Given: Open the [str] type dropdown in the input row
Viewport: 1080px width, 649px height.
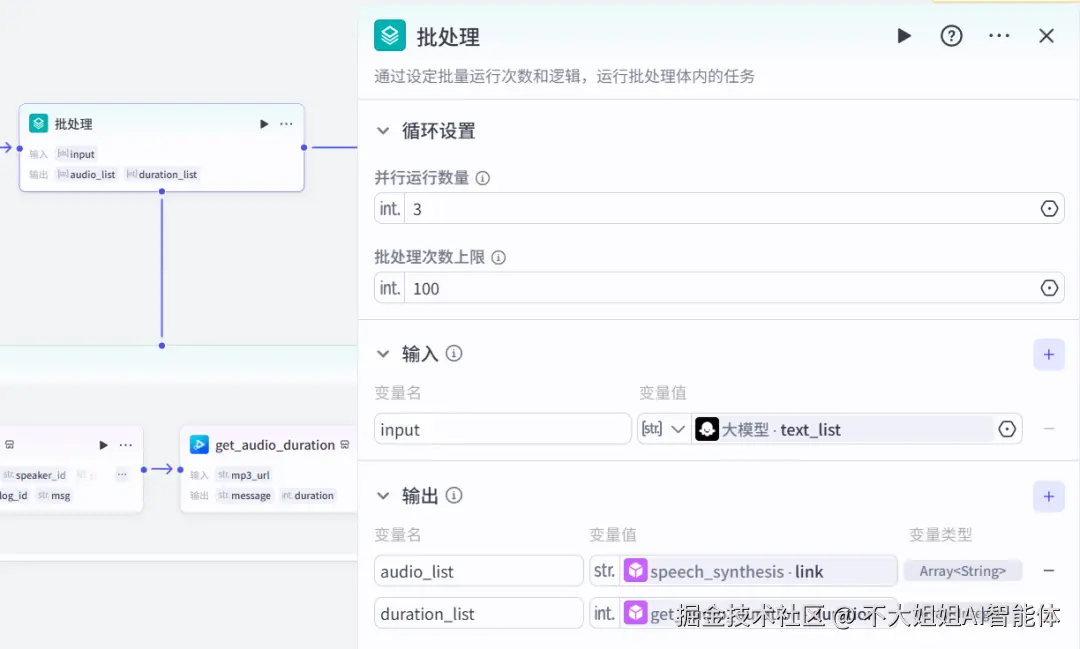Looking at the screenshot, I should 663,428.
